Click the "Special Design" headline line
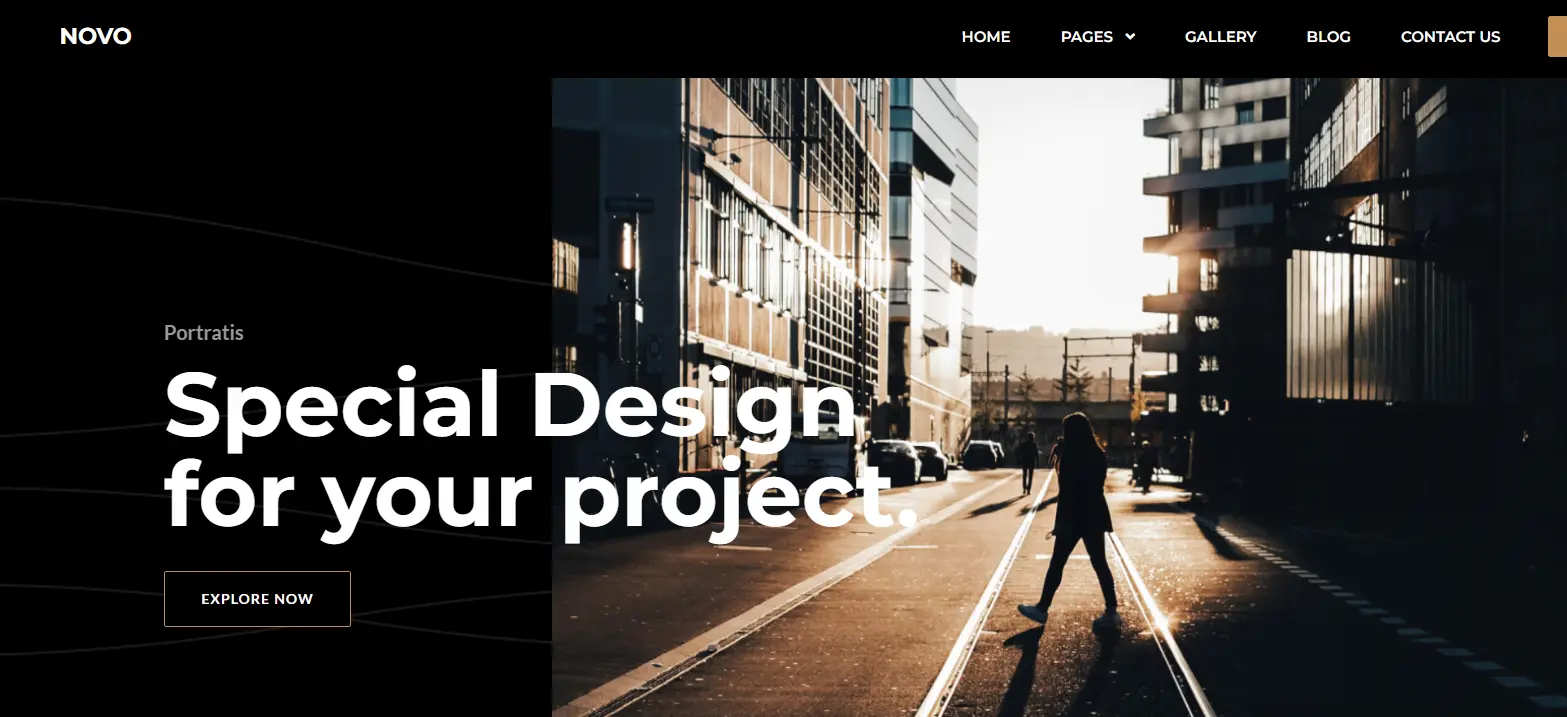Image resolution: width=1567 pixels, height=717 pixels. pos(510,405)
